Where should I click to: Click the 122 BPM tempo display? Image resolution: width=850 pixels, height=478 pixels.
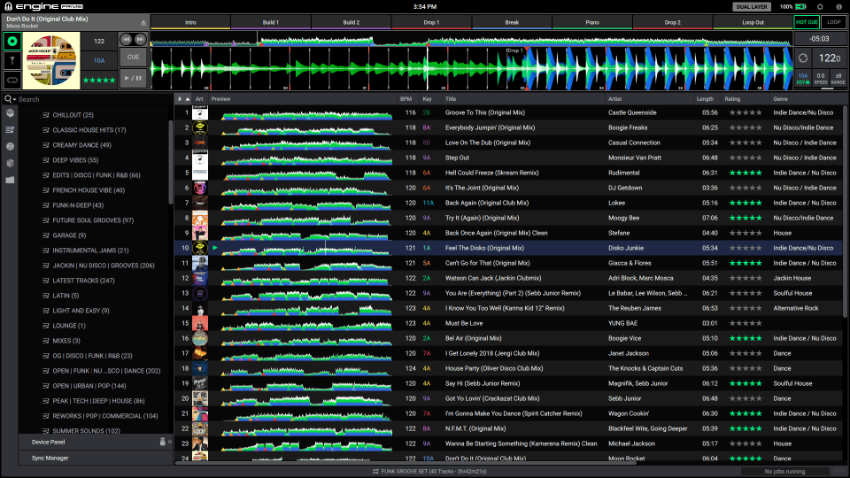[829, 58]
